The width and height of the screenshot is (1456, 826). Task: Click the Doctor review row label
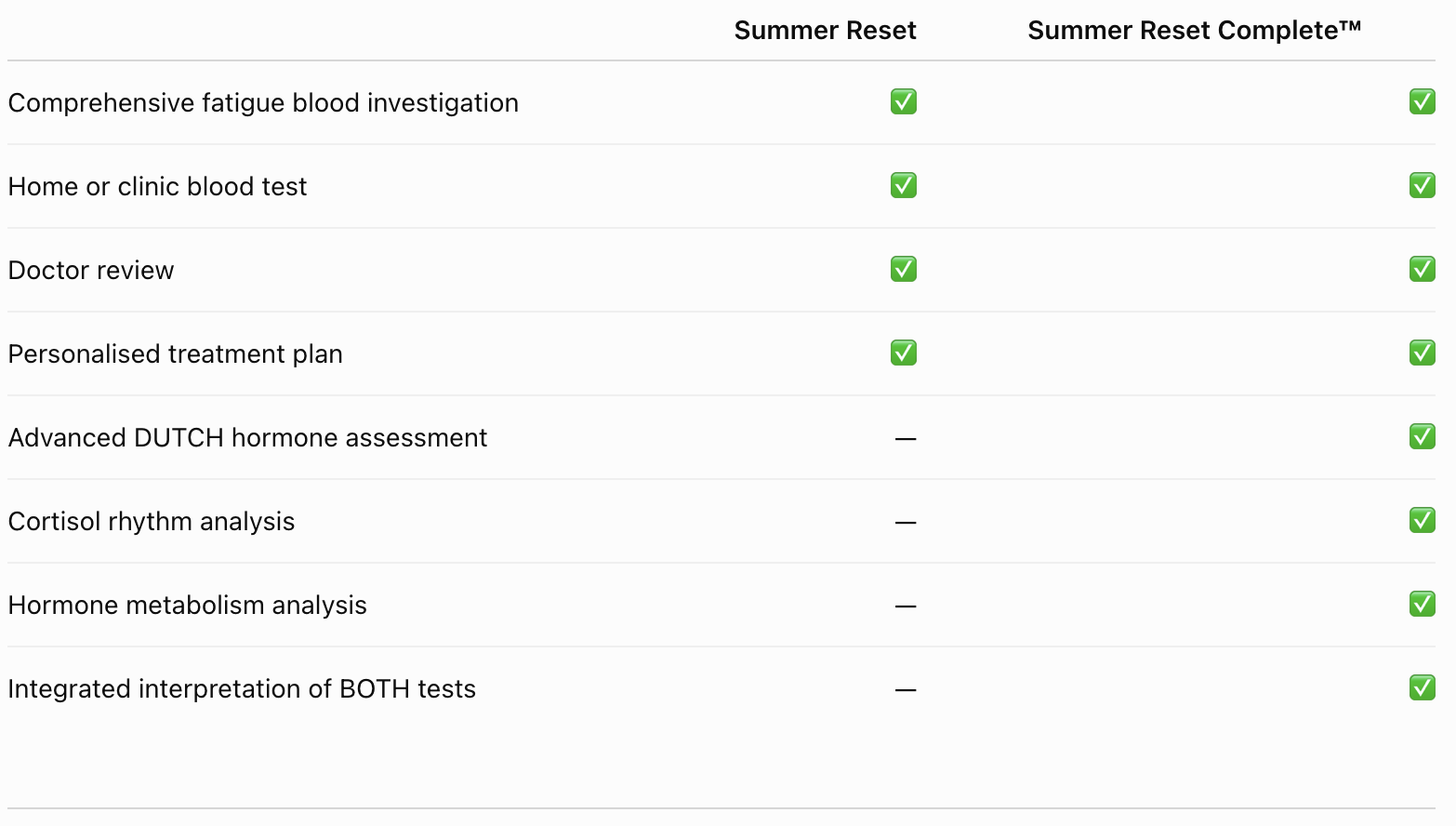(91, 270)
